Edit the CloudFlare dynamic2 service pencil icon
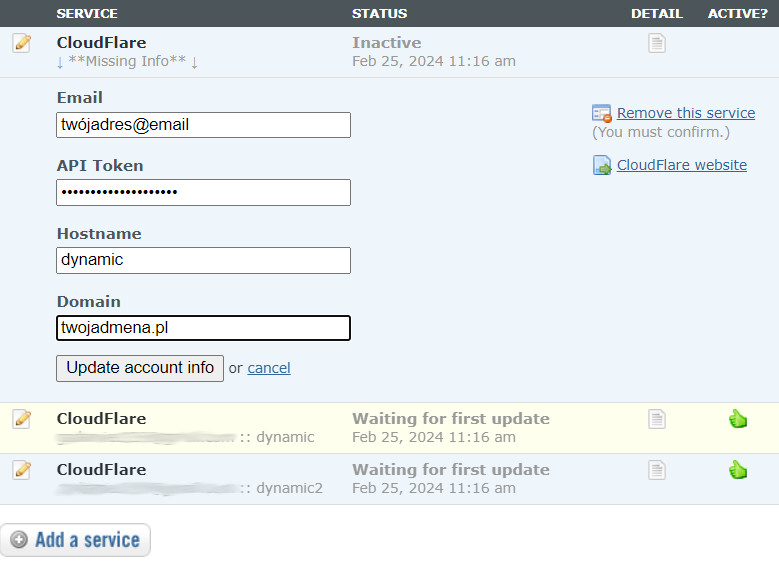This screenshot has width=779, height=573. (22, 470)
